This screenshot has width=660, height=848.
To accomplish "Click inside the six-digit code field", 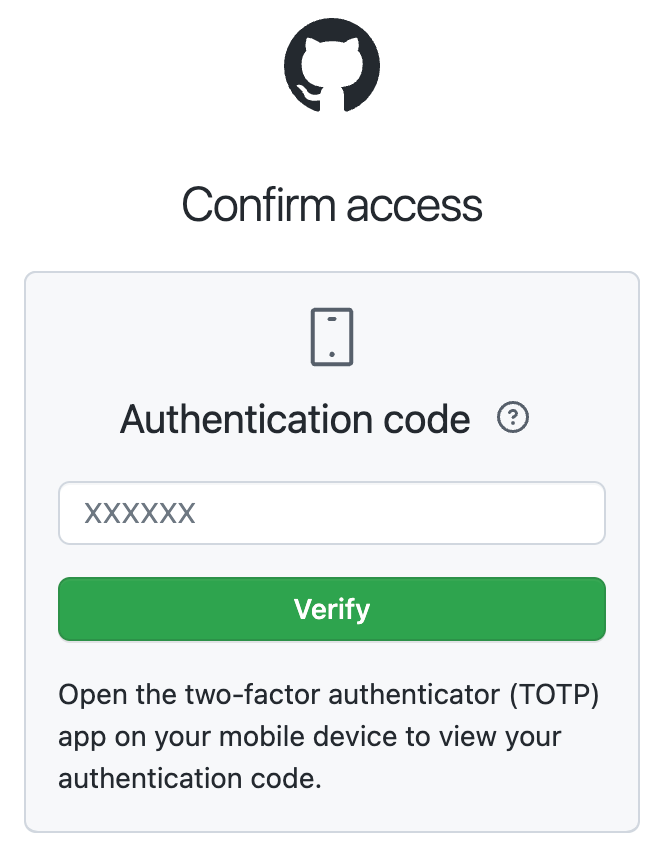I will click(332, 513).
